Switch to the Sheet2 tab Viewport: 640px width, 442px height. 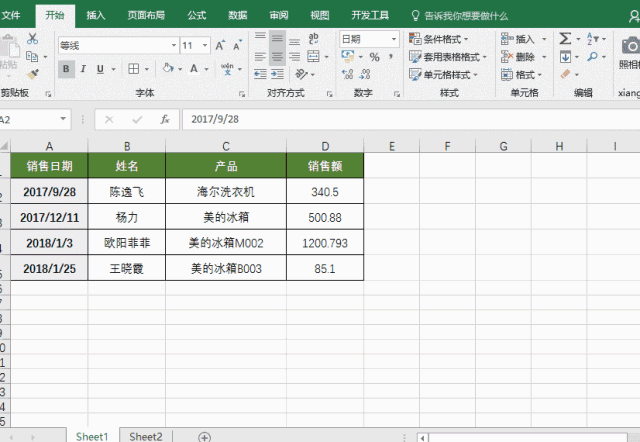click(146, 436)
